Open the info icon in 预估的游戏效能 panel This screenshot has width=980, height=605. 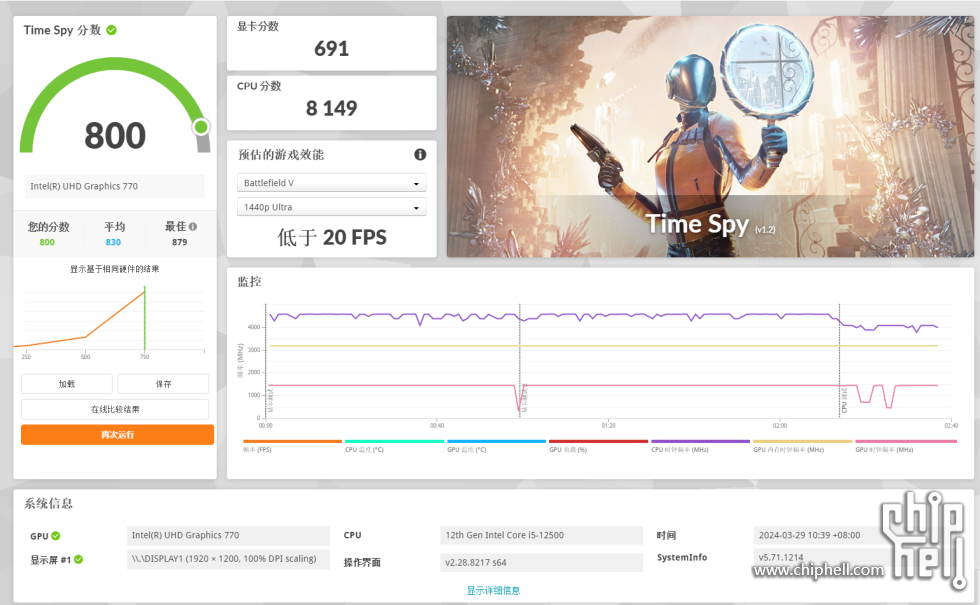[420, 154]
